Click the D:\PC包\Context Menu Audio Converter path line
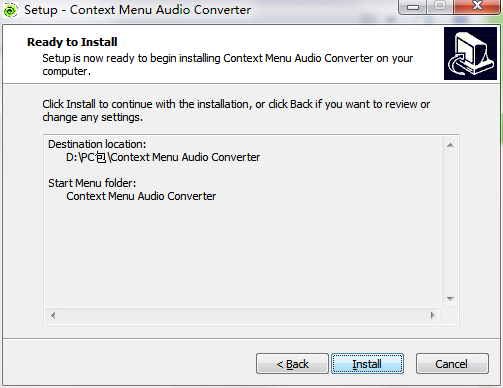Screen dimensions: 503x388 click(x=163, y=157)
